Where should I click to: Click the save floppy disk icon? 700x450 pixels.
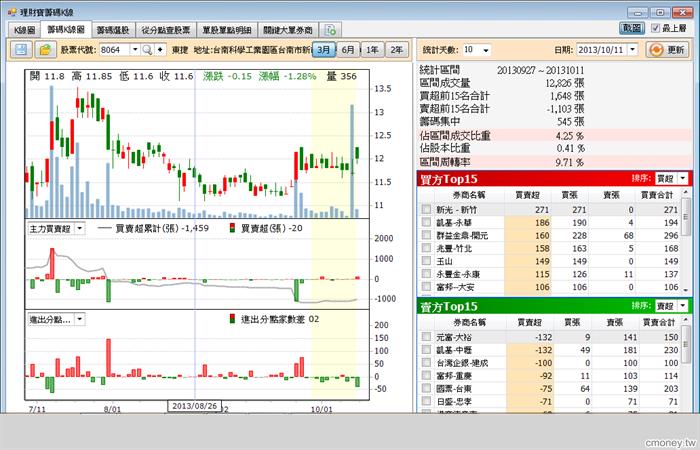(21, 50)
